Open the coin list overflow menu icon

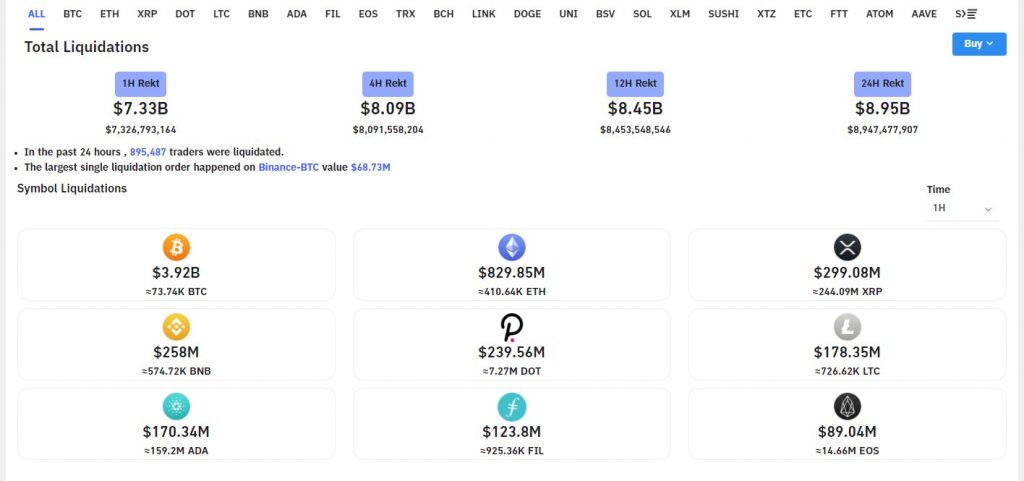(972, 14)
